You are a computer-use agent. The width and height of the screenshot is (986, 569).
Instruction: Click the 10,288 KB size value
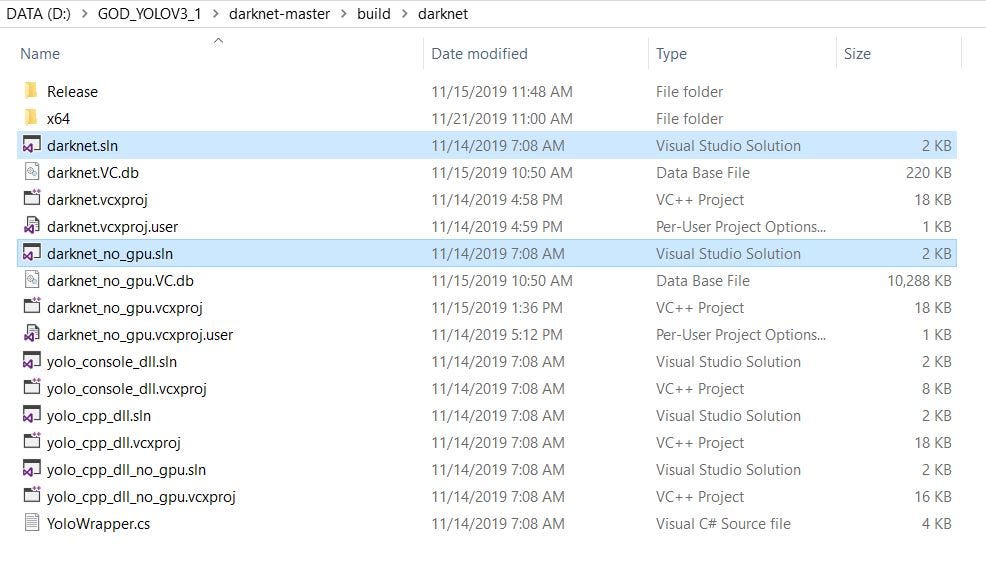click(x=919, y=281)
